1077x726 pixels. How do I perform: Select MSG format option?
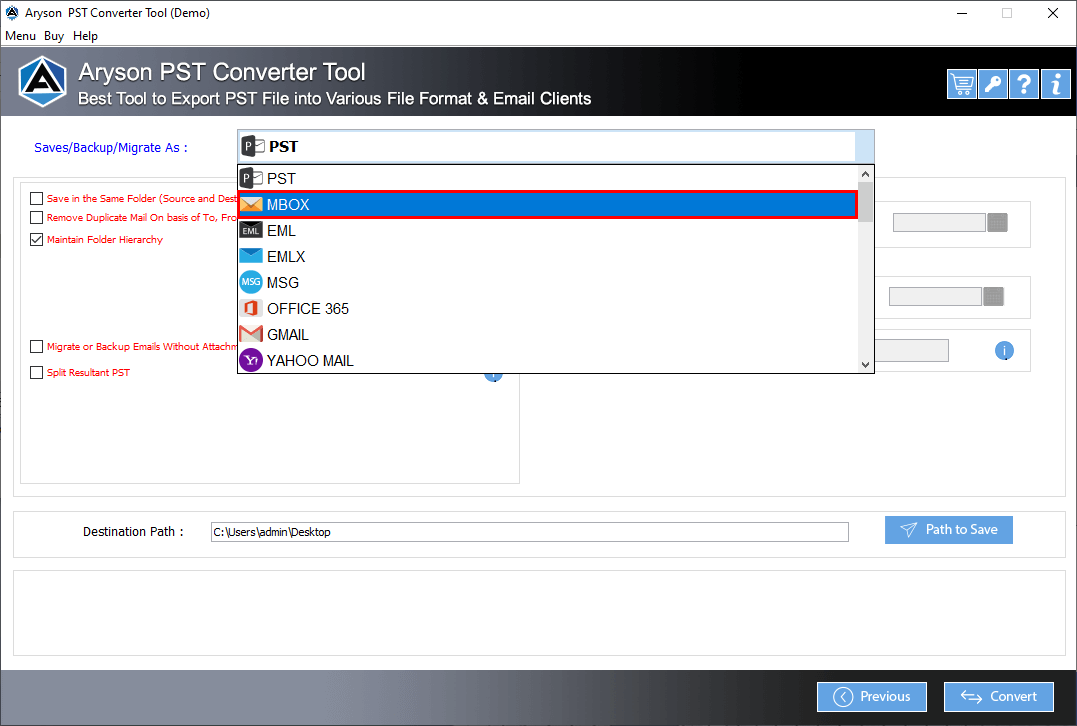[547, 282]
